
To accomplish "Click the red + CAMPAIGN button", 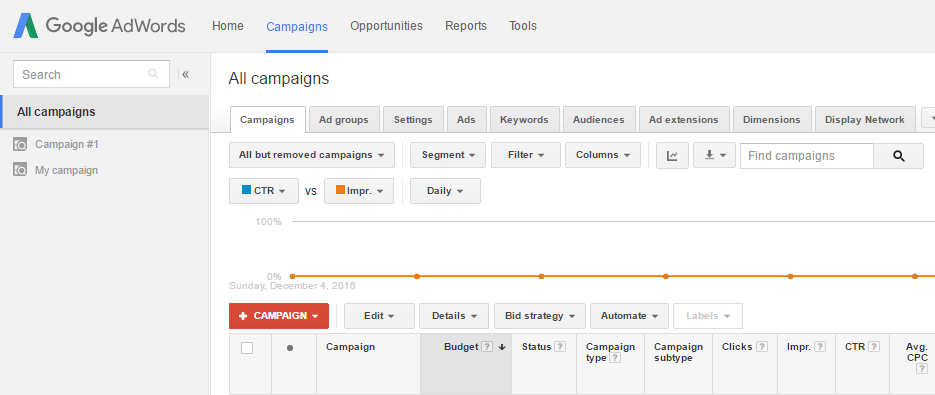I will tap(278, 316).
